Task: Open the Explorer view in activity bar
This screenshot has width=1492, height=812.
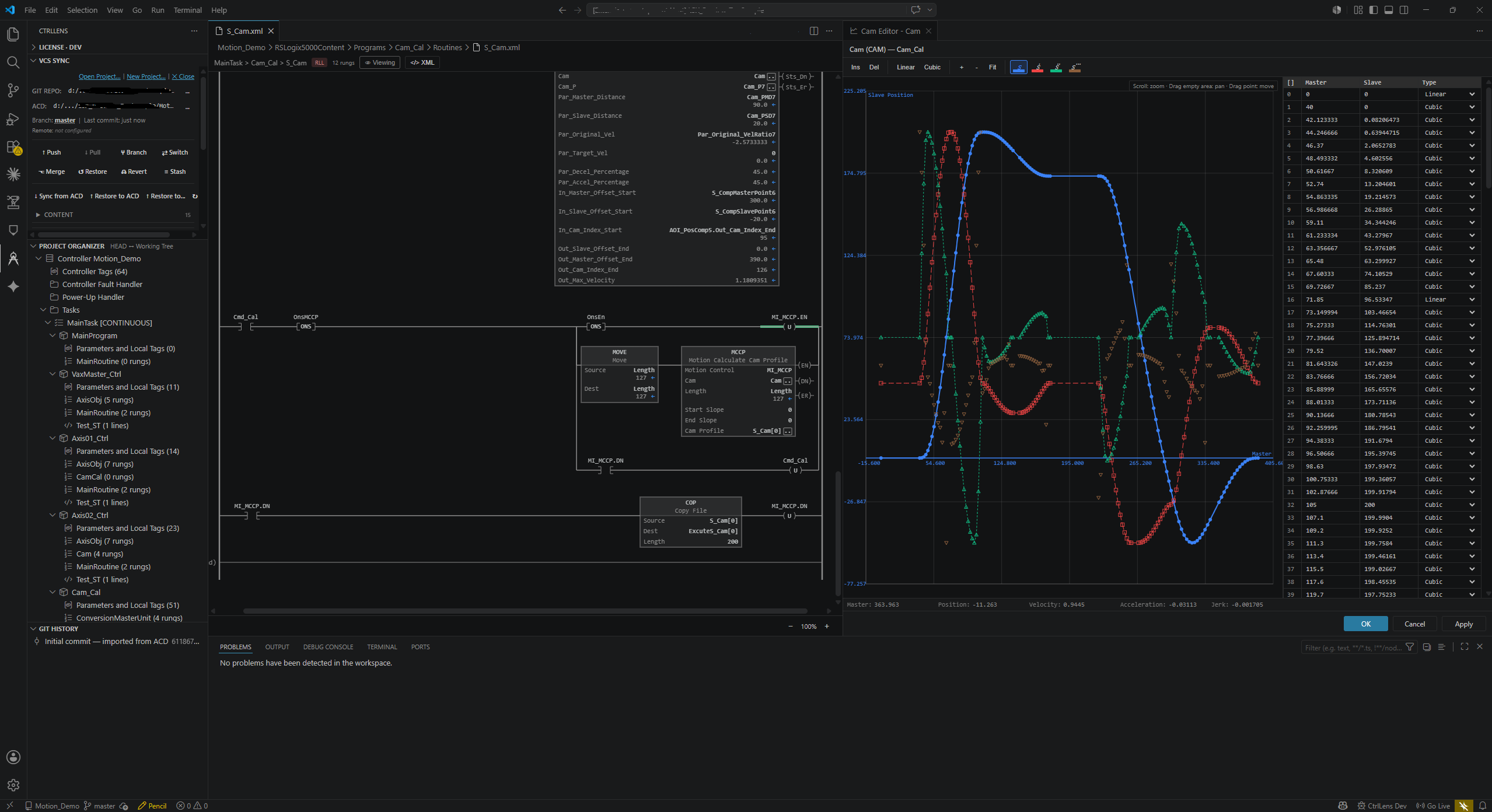Action: 13,34
